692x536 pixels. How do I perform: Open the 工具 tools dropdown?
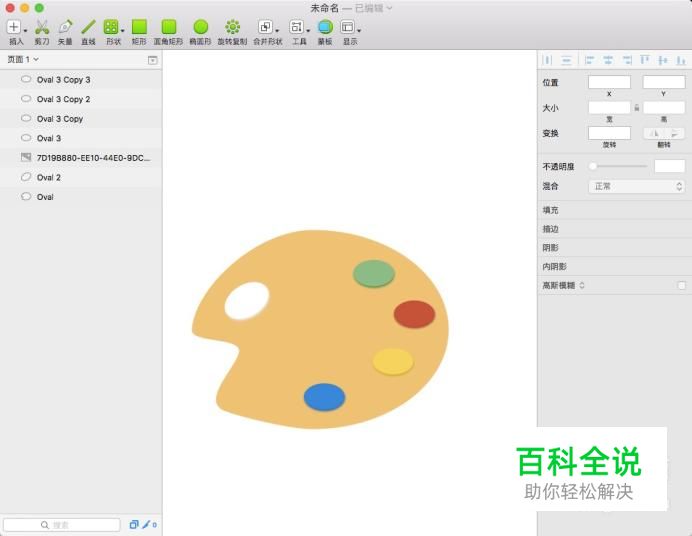click(299, 32)
